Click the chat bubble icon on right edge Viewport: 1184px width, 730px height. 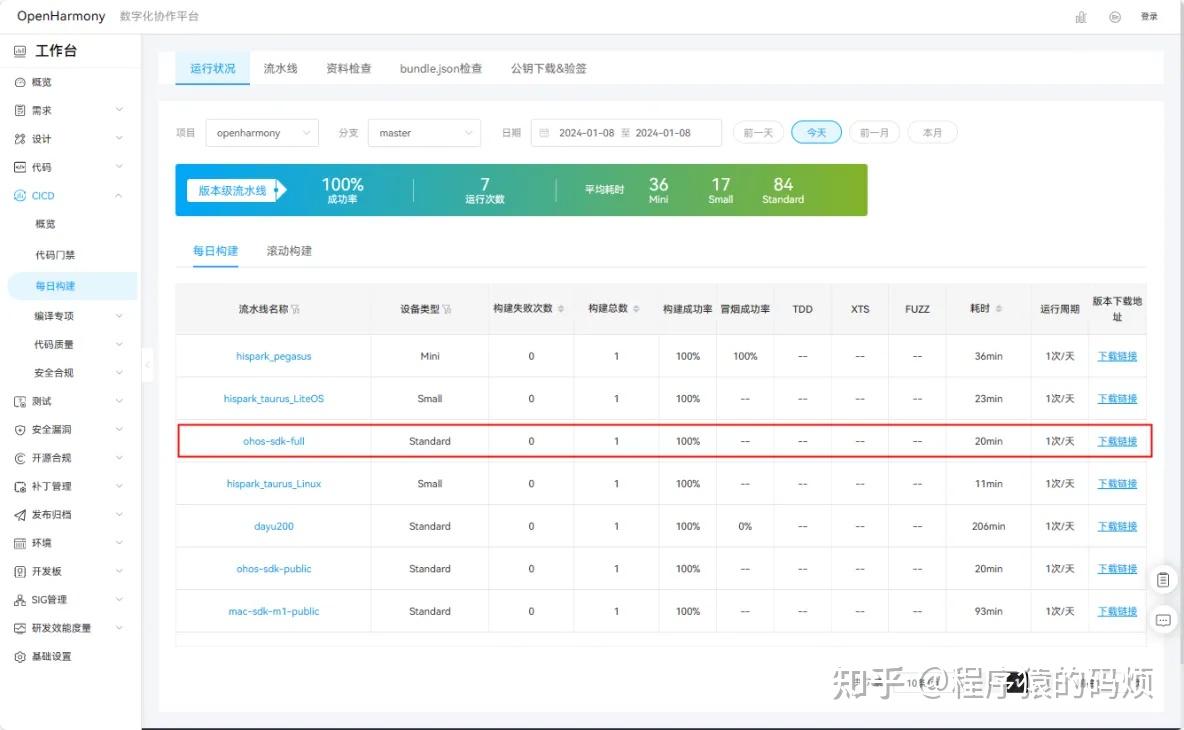click(1163, 620)
